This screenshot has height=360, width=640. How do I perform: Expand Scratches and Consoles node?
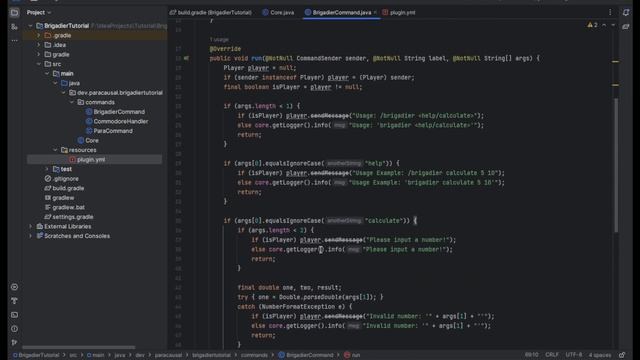pyautogui.click(x=30, y=236)
